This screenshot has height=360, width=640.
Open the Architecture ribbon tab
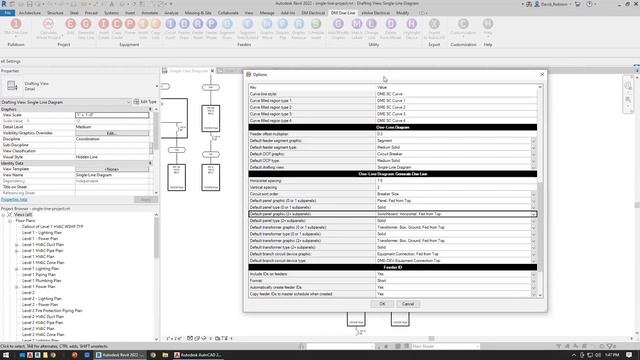(x=30, y=13)
